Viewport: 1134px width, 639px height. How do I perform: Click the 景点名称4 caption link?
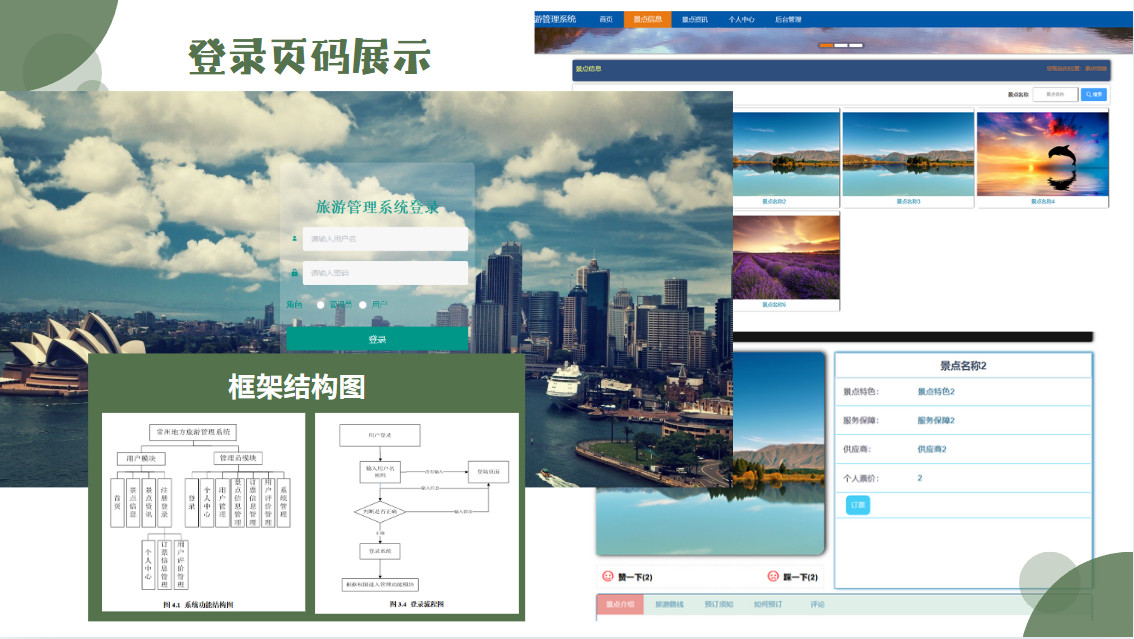coord(1043,202)
